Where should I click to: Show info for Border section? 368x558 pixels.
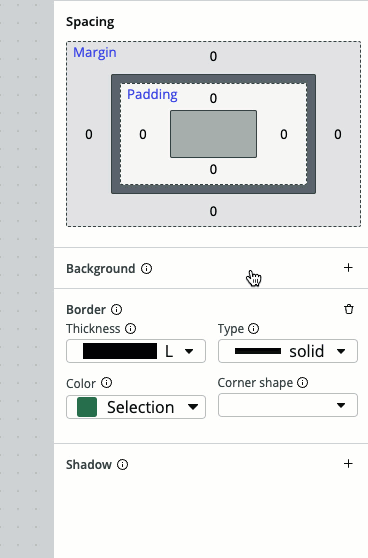click(116, 310)
